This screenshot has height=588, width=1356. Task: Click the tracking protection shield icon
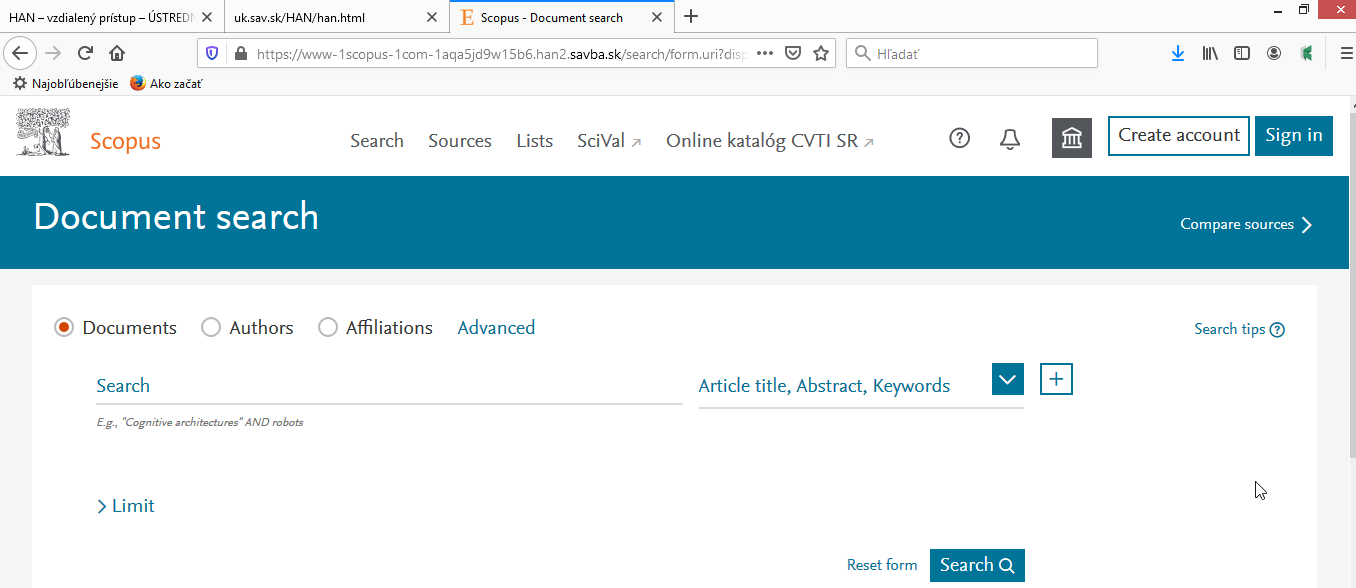pos(212,53)
